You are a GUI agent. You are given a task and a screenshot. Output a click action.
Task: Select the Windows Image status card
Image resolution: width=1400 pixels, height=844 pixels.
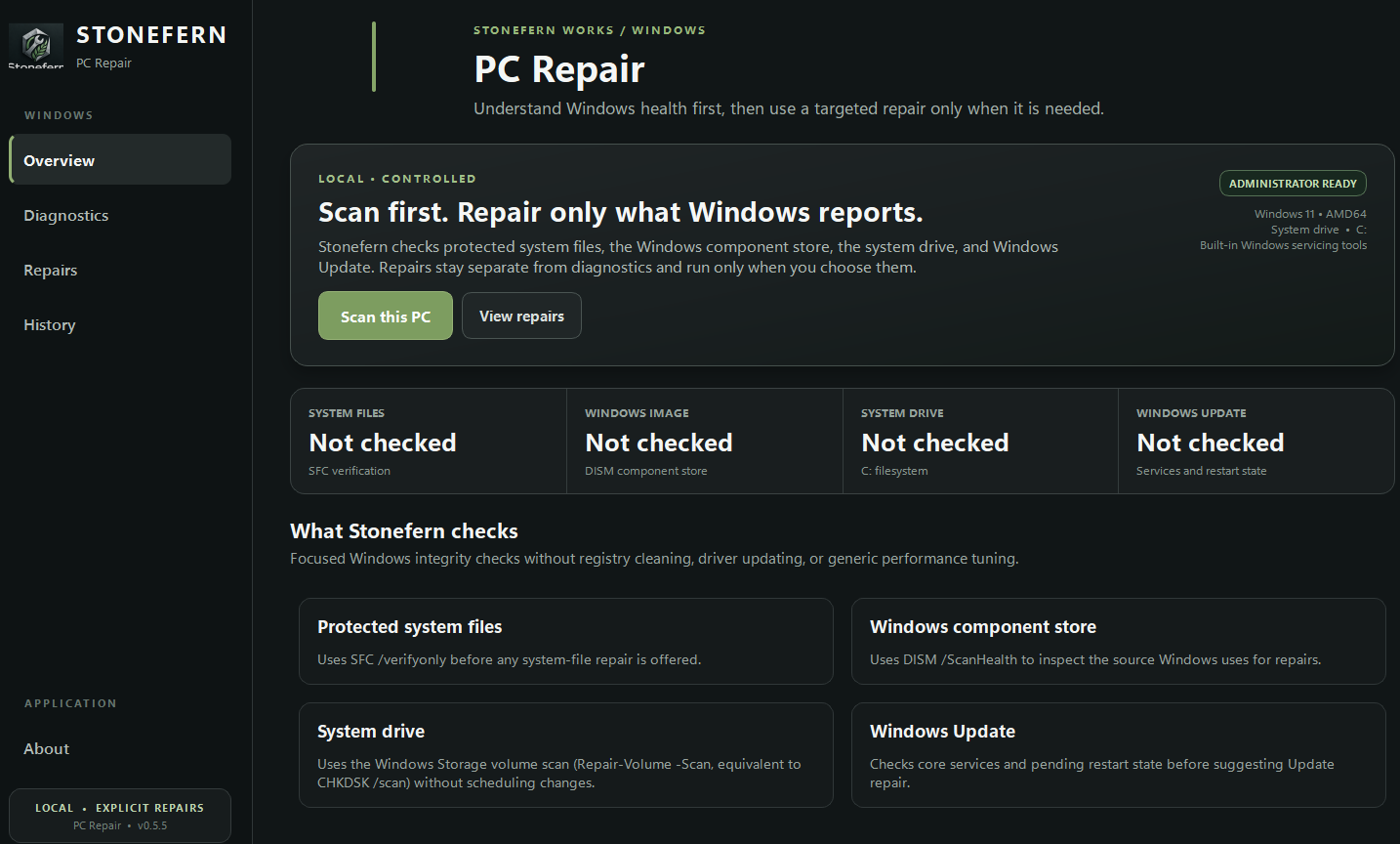[x=705, y=441]
